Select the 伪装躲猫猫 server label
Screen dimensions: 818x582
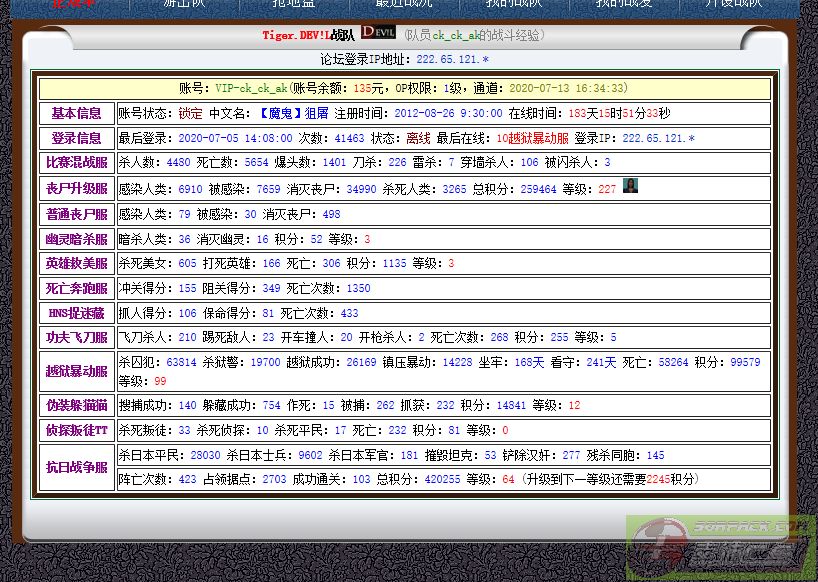tap(76, 406)
